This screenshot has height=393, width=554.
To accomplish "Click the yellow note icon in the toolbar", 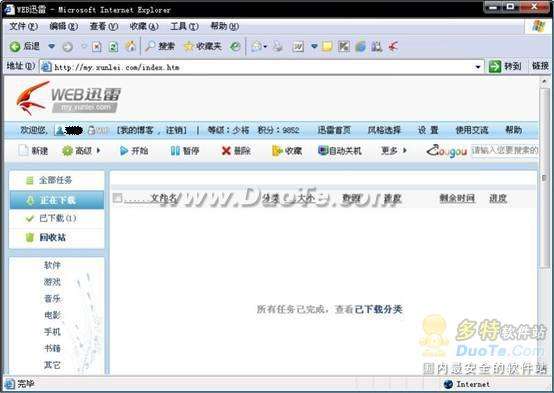I will (327, 47).
